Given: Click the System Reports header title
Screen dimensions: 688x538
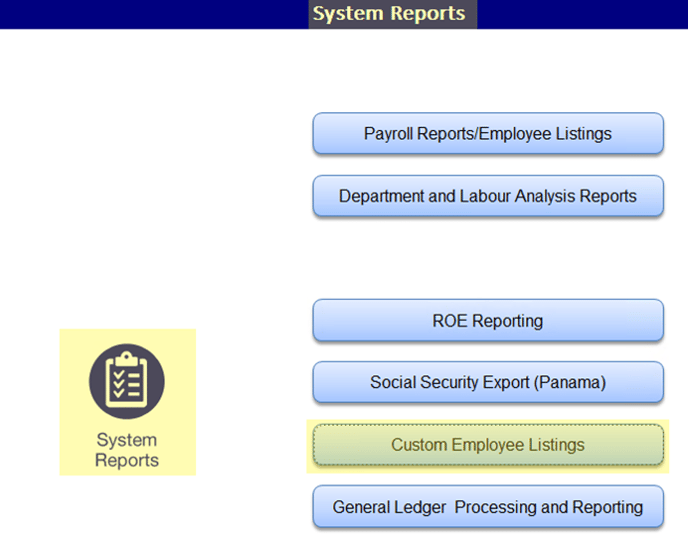Looking at the screenshot, I should click(x=389, y=14).
